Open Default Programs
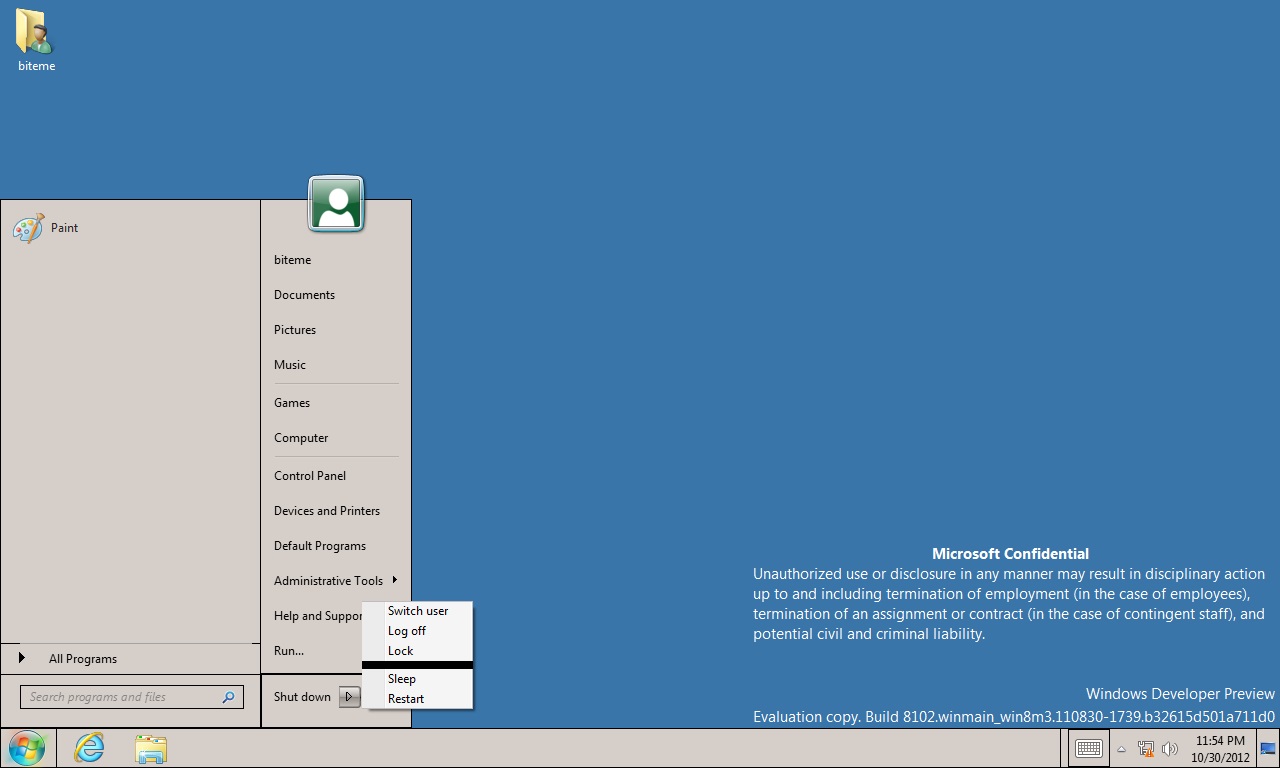Viewport: 1280px width, 768px height. click(320, 546)
